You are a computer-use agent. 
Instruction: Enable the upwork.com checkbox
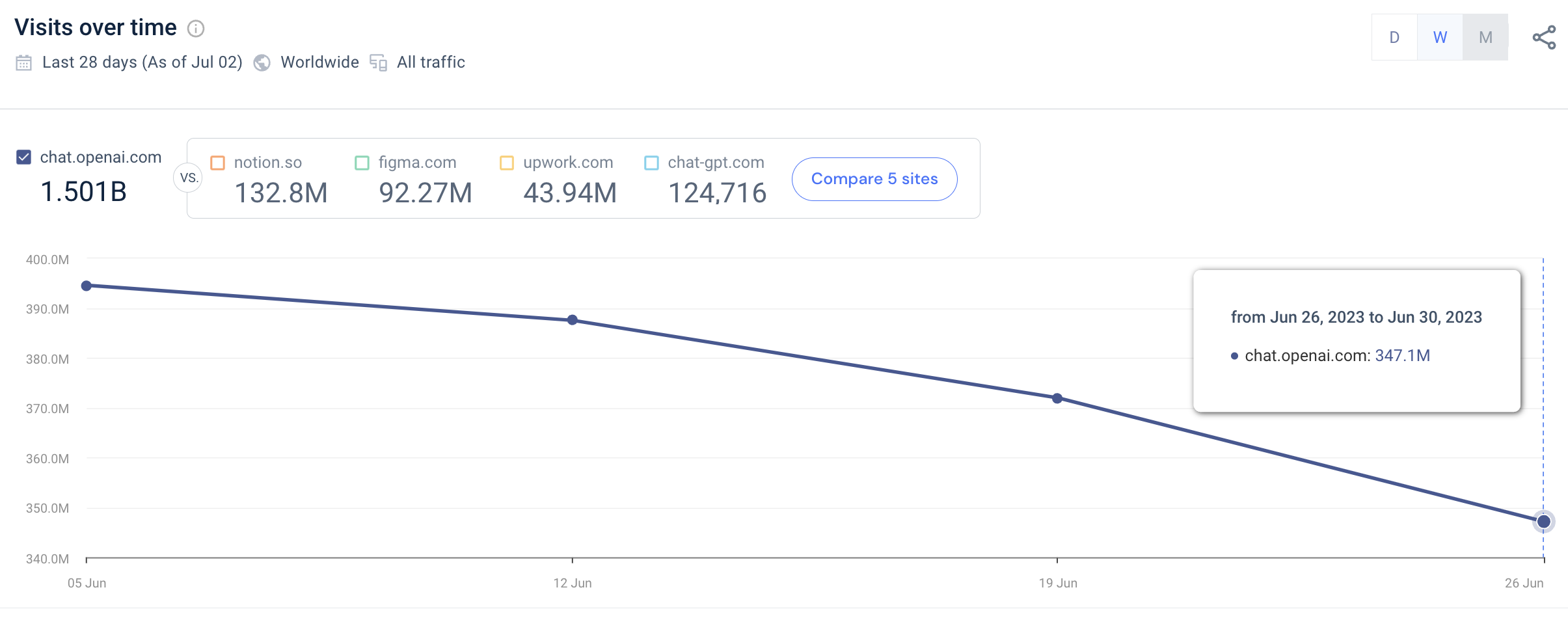(507, 163)
